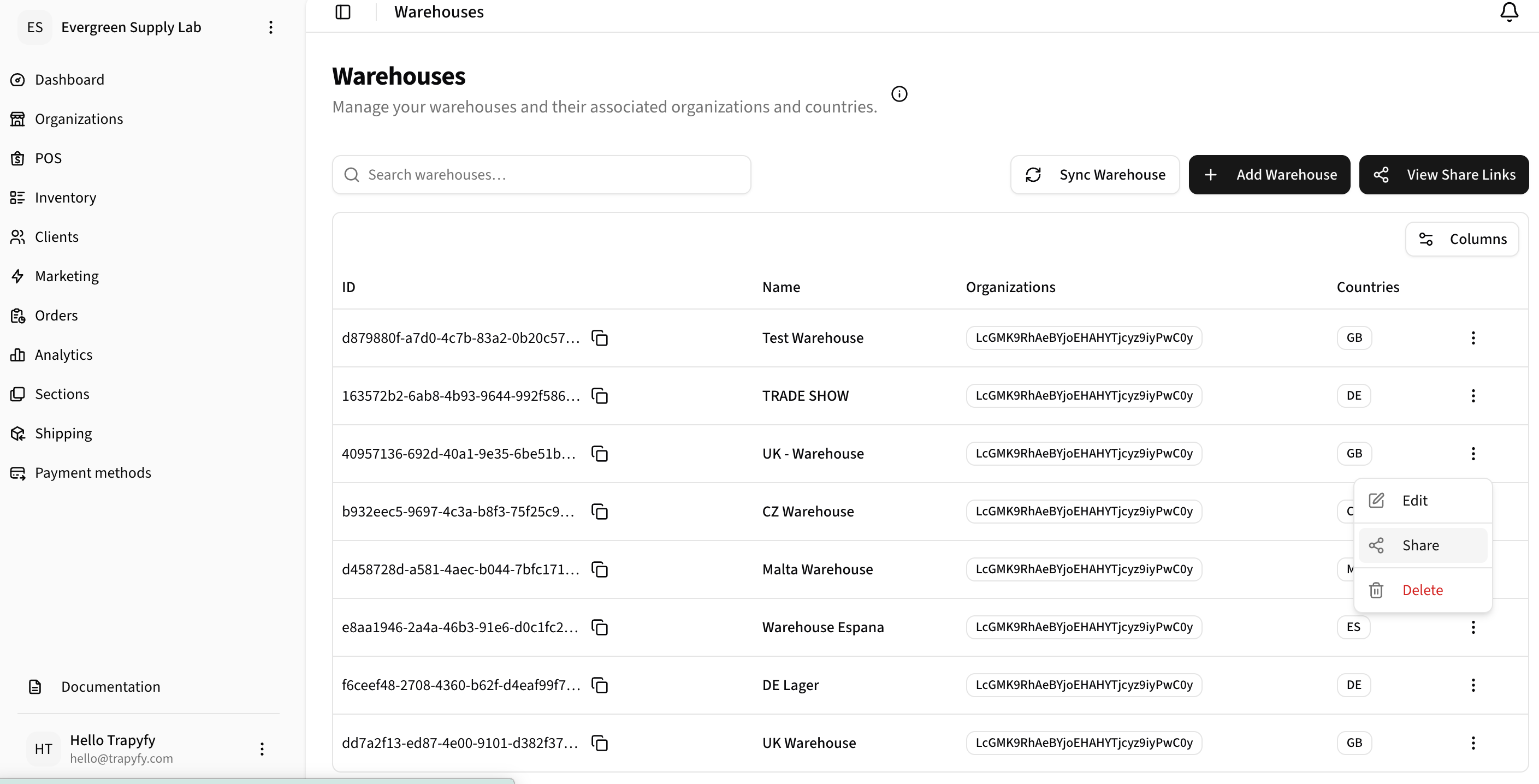The height and width of the screenshot is (784, 1539).
Task: Click the Organizations column header
Action: pyautogui.click(x=1010, y=287)
